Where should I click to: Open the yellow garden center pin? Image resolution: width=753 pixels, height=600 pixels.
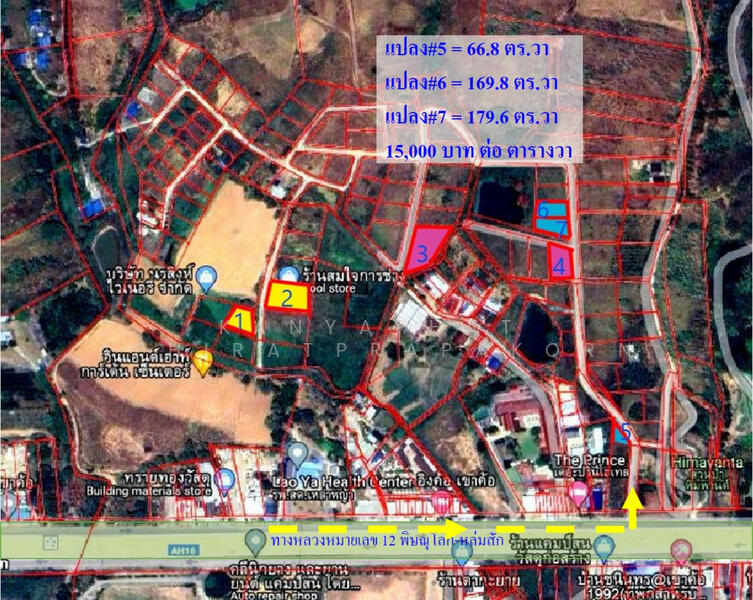[x=203, y=361]
